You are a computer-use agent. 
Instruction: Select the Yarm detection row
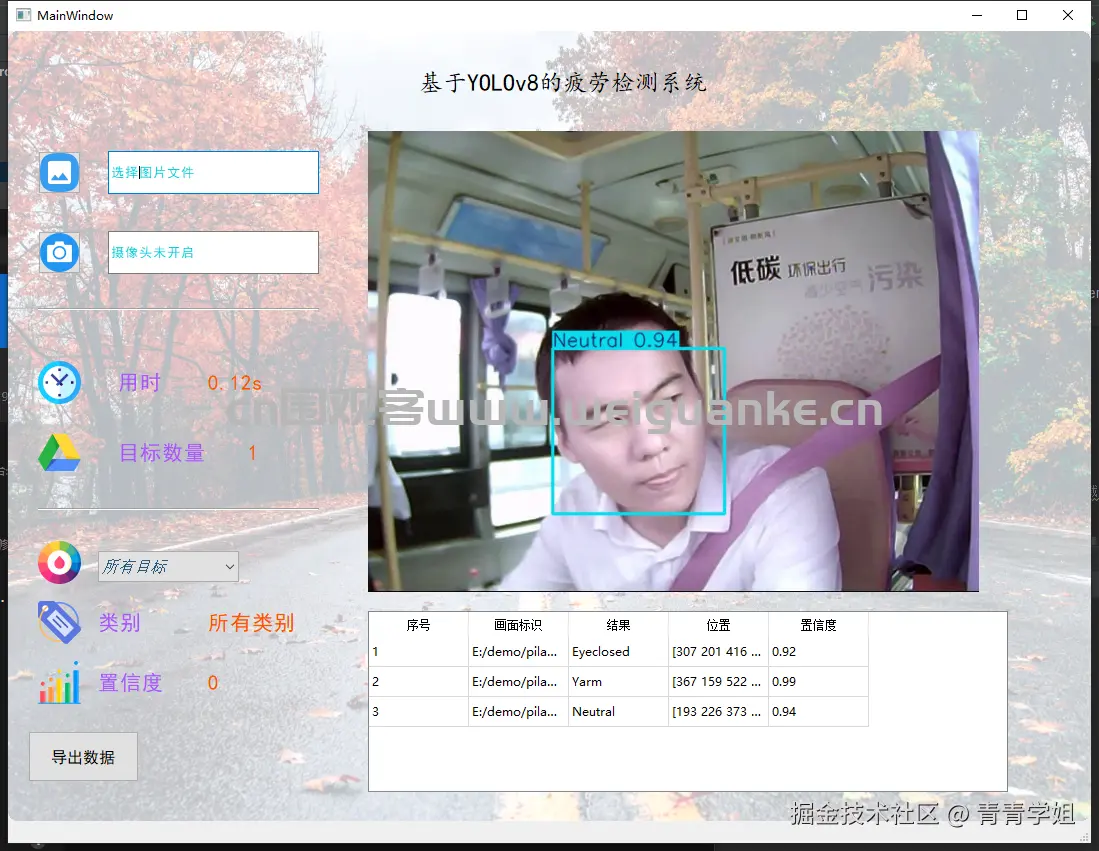[617, 681]
